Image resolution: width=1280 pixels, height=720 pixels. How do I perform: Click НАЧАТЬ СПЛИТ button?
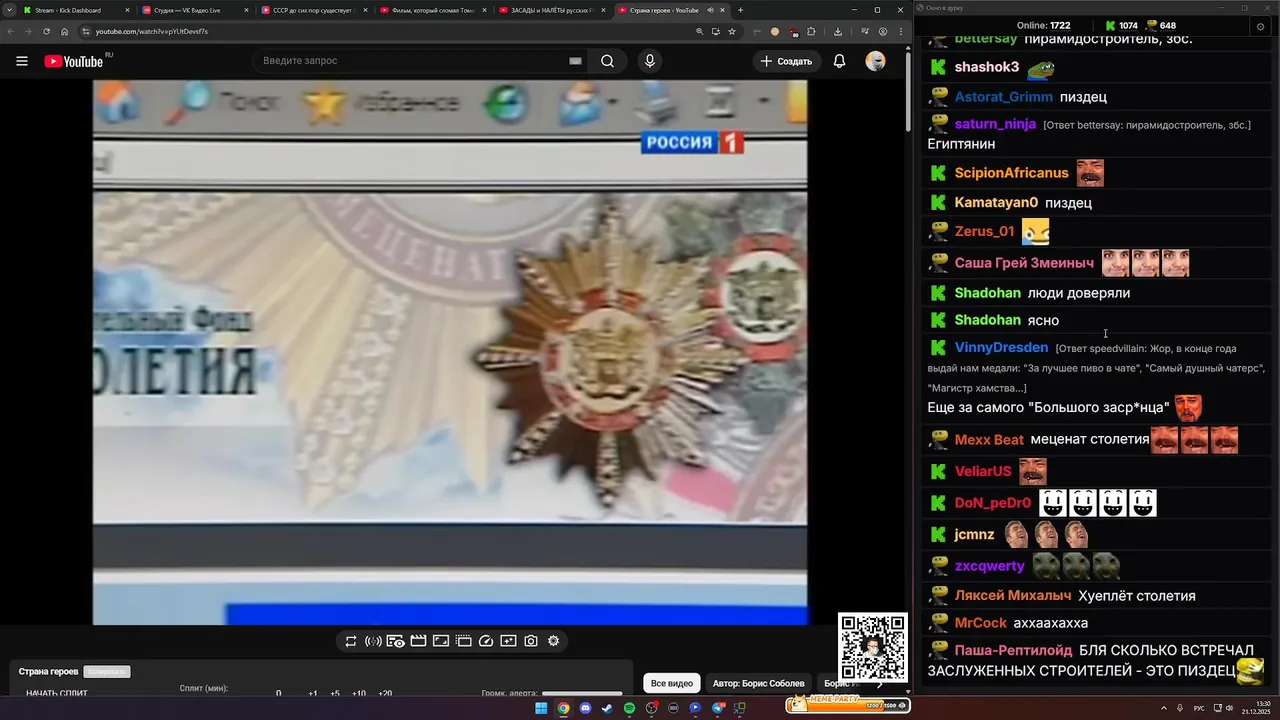pos(57,693)
